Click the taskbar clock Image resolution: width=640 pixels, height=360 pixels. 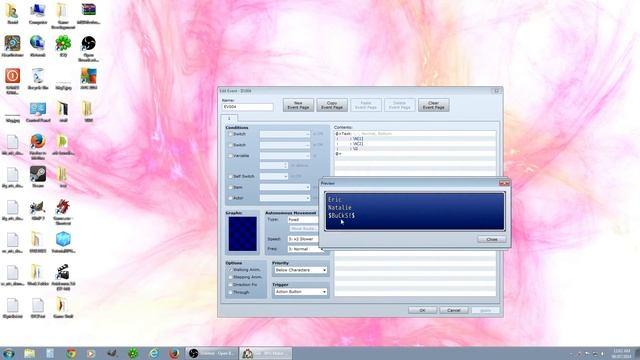(x=621, y=353)
